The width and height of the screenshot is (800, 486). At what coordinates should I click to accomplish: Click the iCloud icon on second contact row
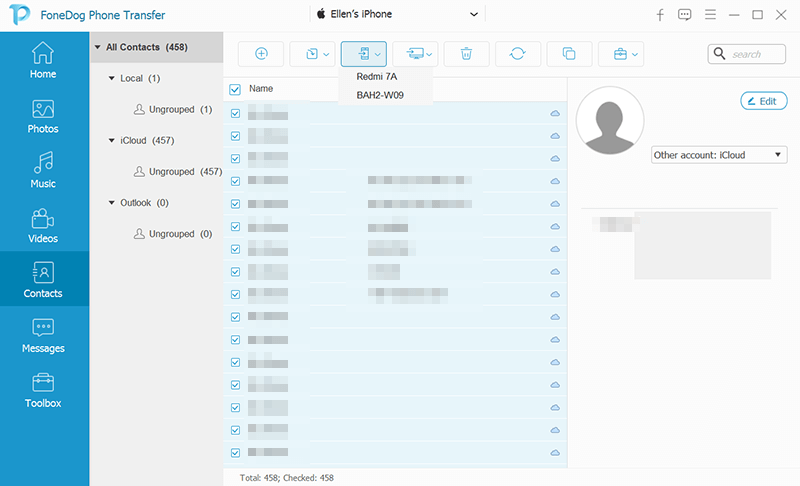tap(555, 136)
